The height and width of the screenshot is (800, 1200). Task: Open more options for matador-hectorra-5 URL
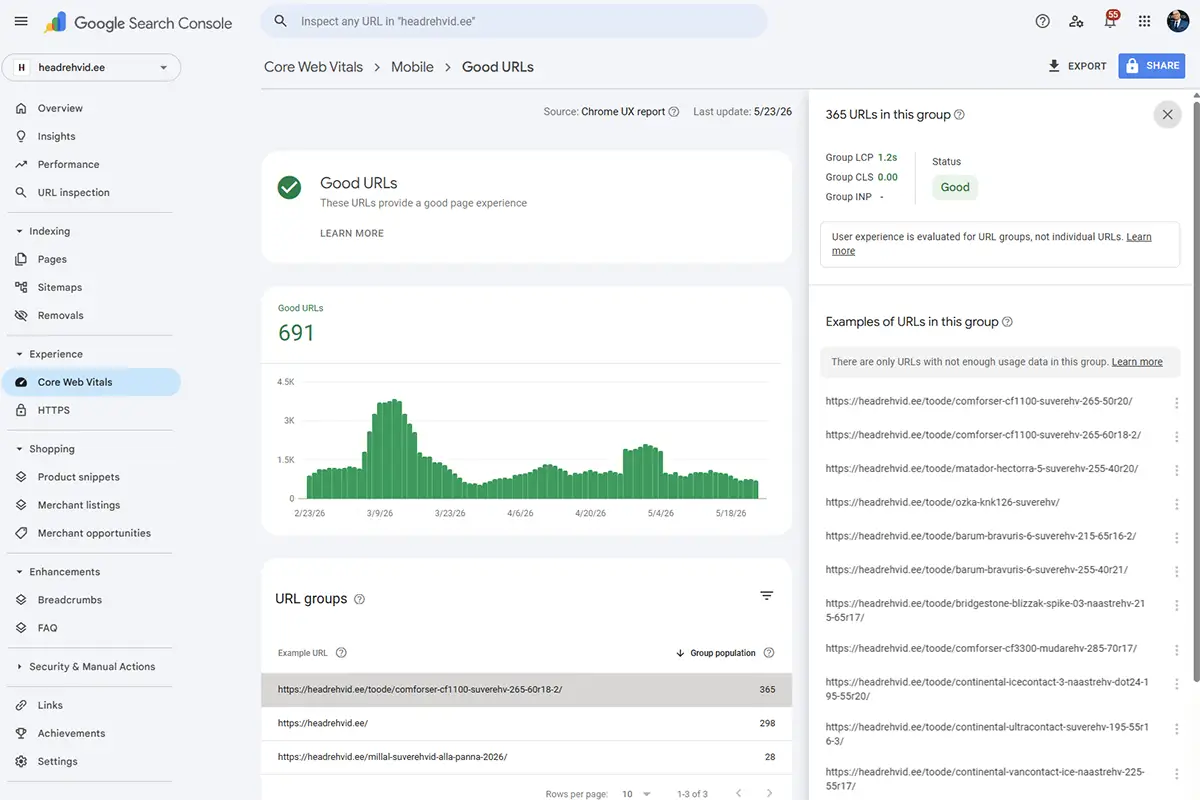point(1176,470)
